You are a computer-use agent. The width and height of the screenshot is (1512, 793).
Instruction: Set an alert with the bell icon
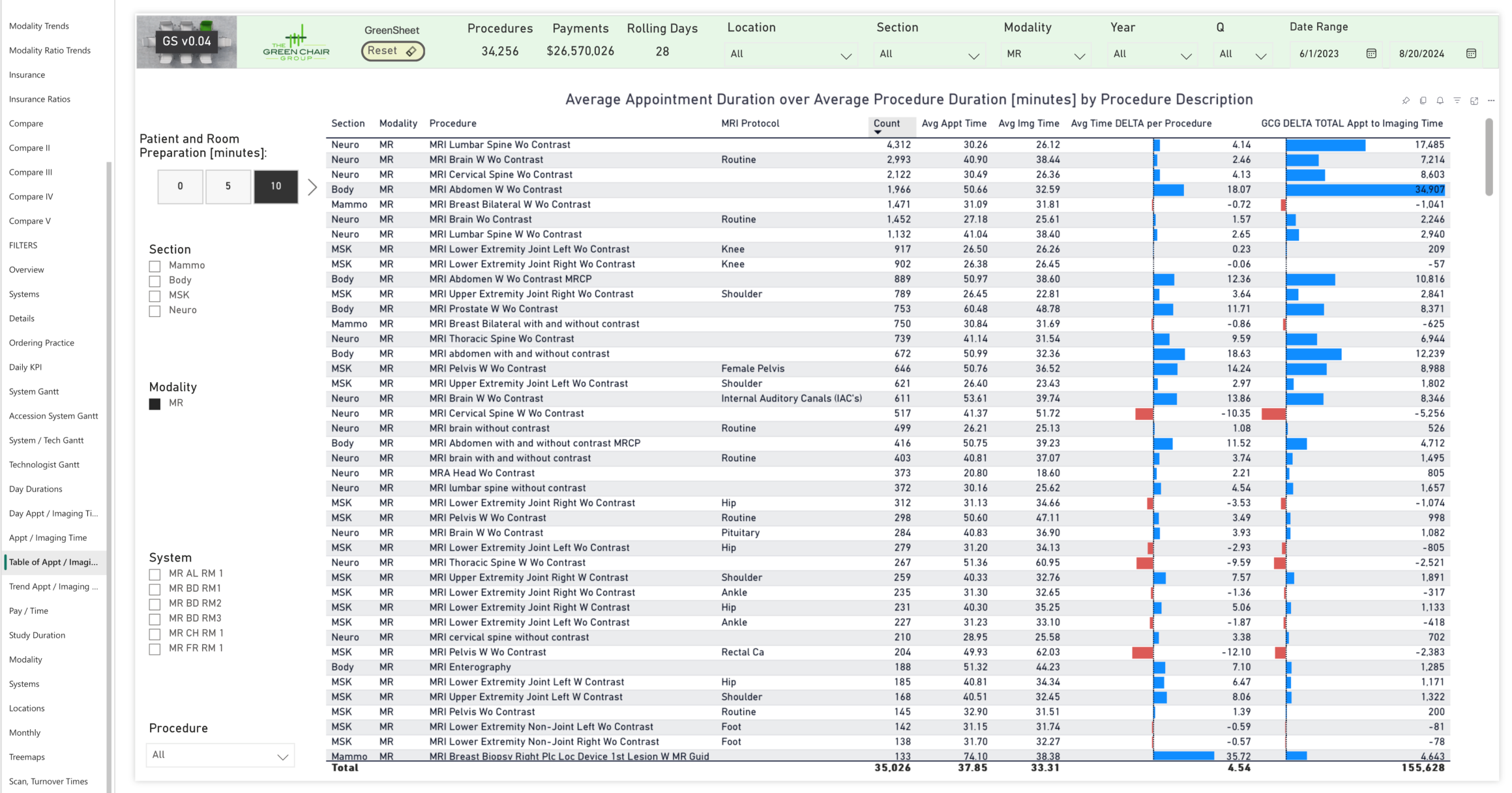[x=1440, y=100]
